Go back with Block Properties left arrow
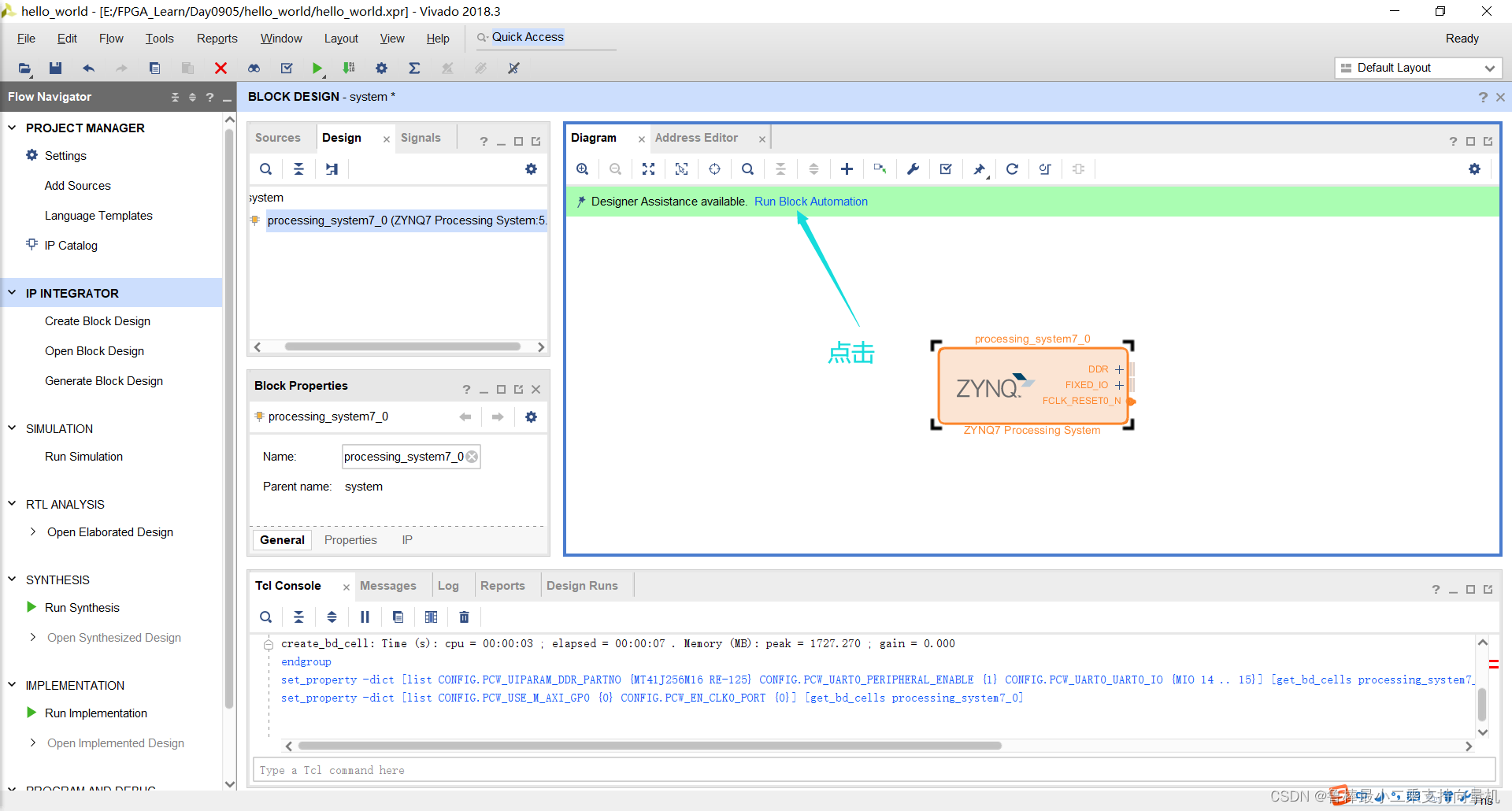Image resolution: width=1512 pixels, height=811 pixels. 465,417
